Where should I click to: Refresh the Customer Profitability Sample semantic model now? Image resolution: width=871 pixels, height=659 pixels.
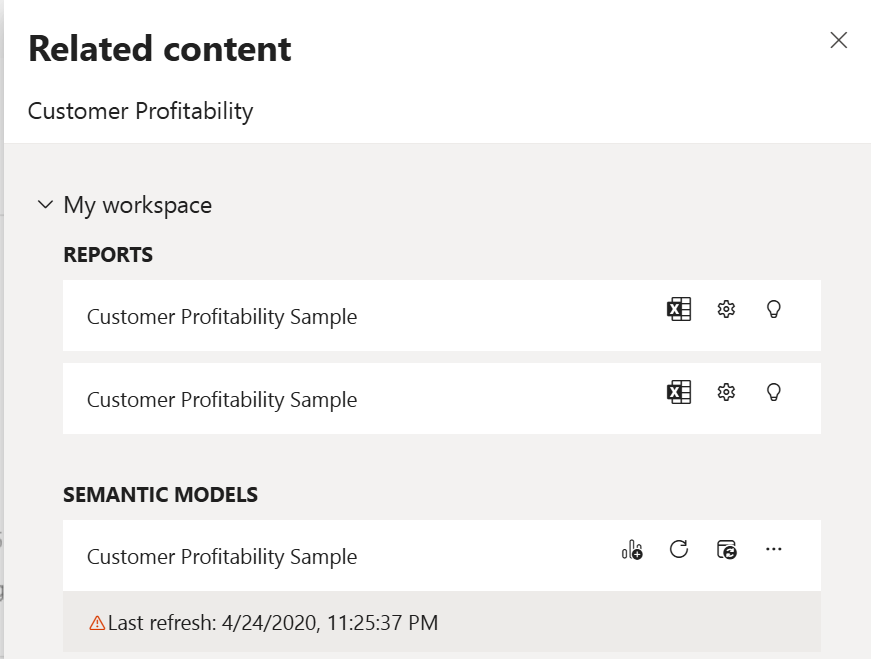[x=680, y=549]
